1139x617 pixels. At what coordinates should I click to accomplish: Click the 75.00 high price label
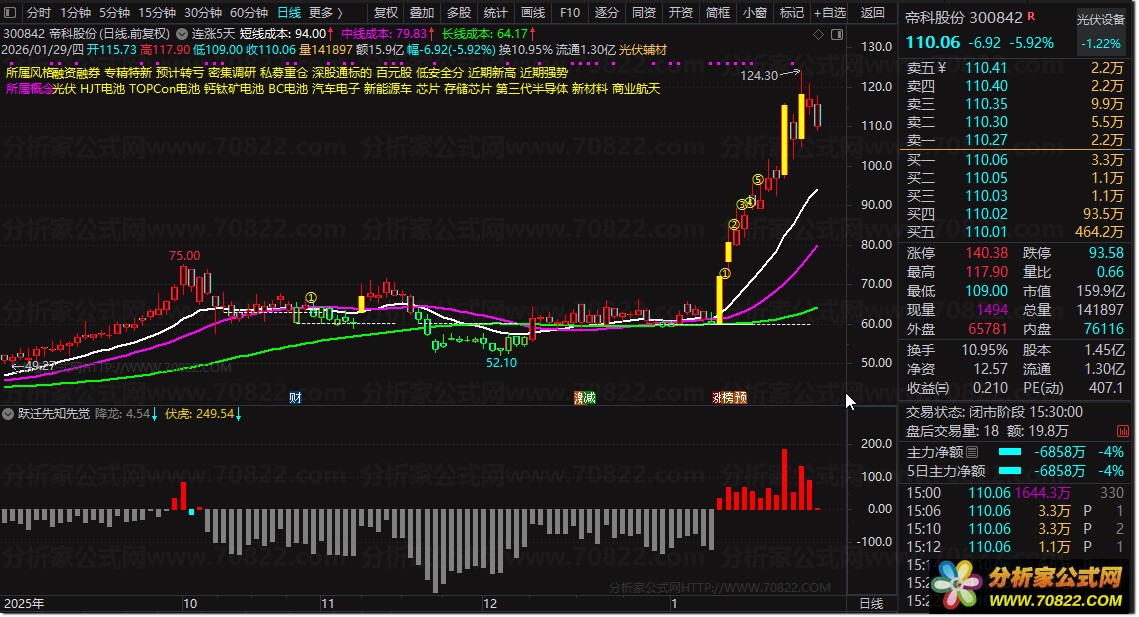pos(185,256)
